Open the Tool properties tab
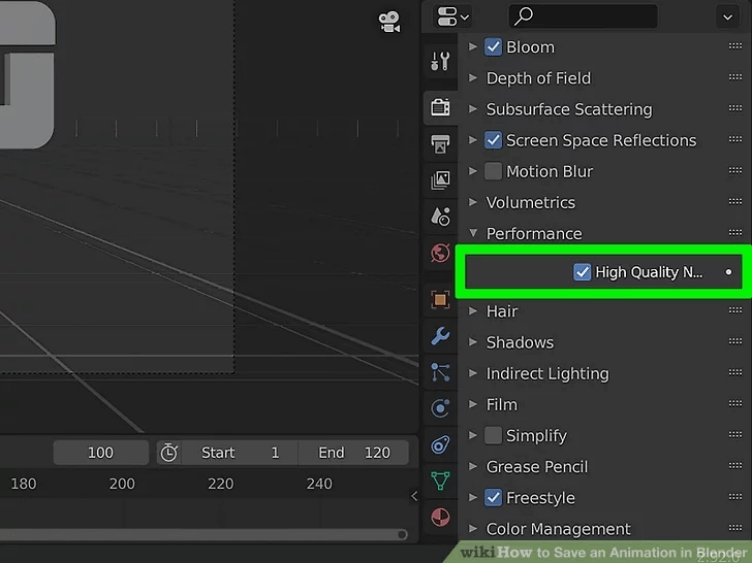 [x=440, y=61]
